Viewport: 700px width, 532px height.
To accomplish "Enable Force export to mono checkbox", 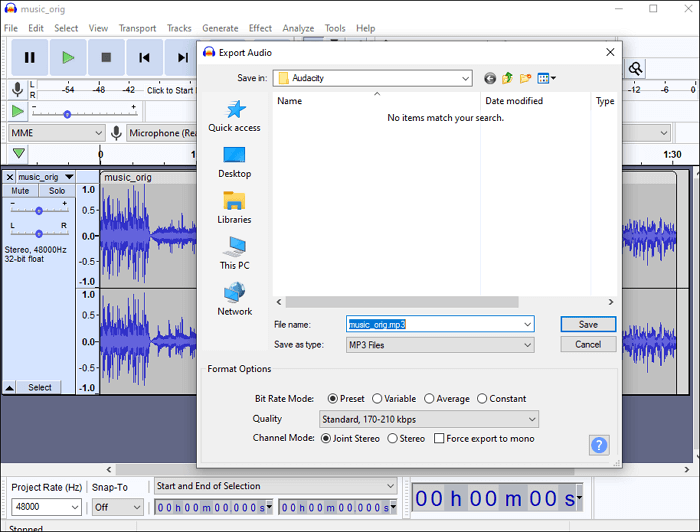I will (439, 439).
